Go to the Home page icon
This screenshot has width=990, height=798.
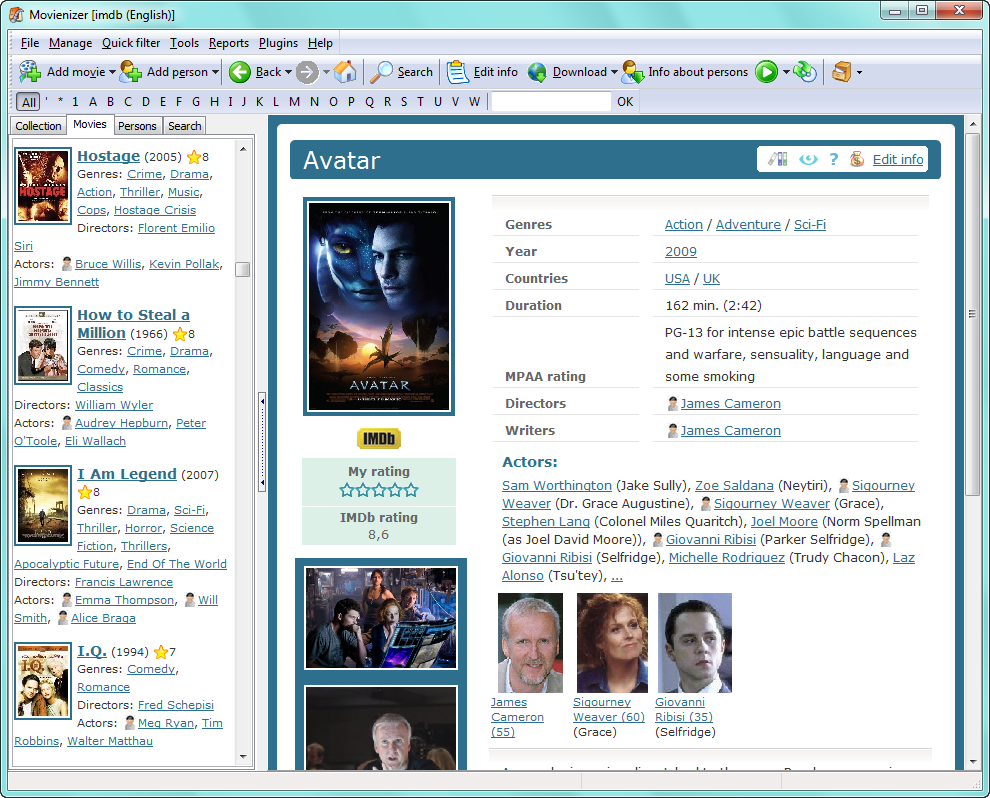coord(345,72)
